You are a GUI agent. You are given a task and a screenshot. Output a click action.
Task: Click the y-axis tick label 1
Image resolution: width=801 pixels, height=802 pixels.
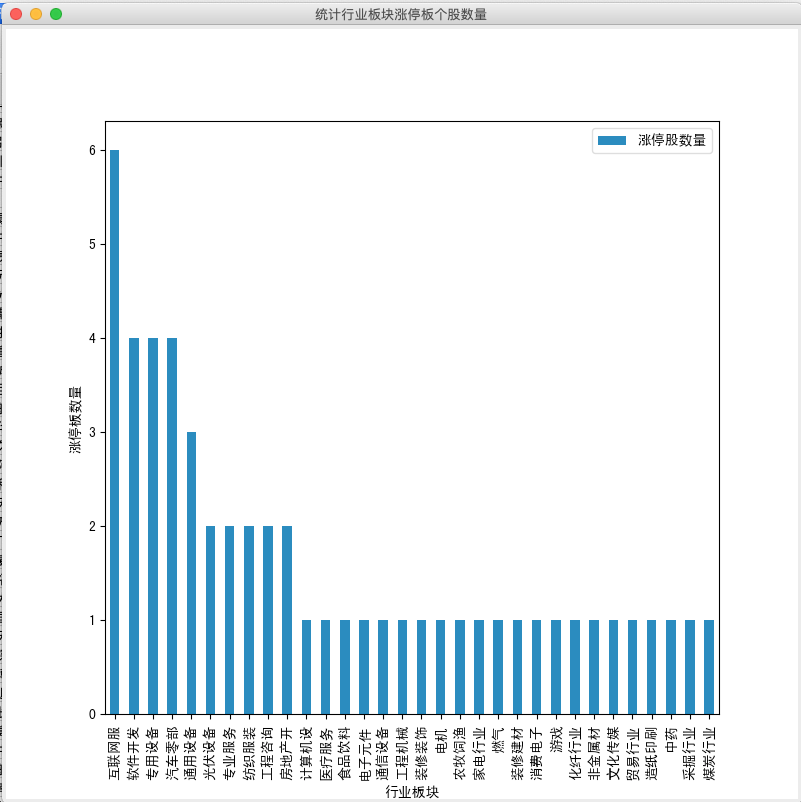[92, 620]
